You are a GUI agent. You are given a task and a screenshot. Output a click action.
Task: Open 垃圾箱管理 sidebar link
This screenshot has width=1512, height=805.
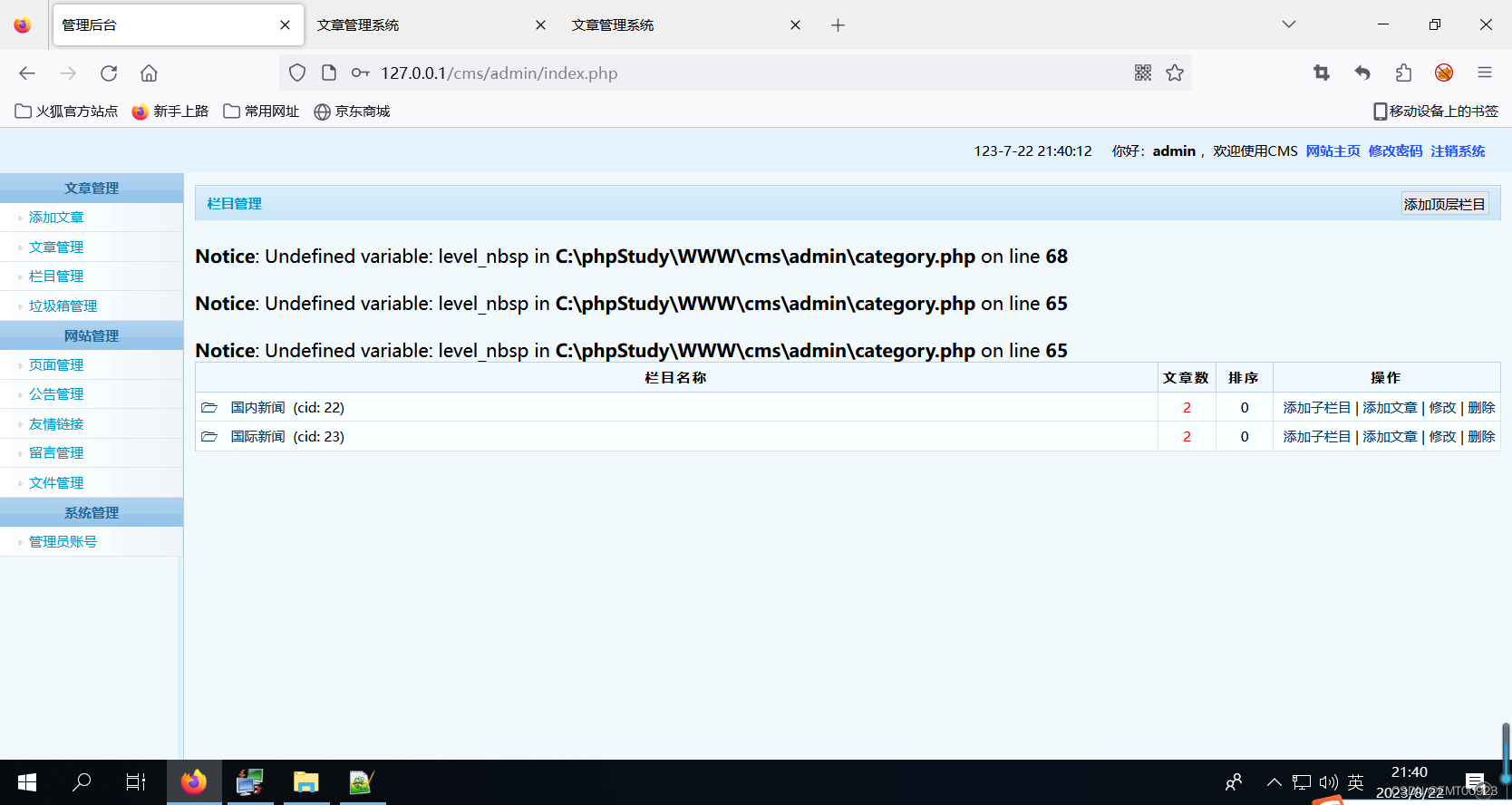click(63, 306)
